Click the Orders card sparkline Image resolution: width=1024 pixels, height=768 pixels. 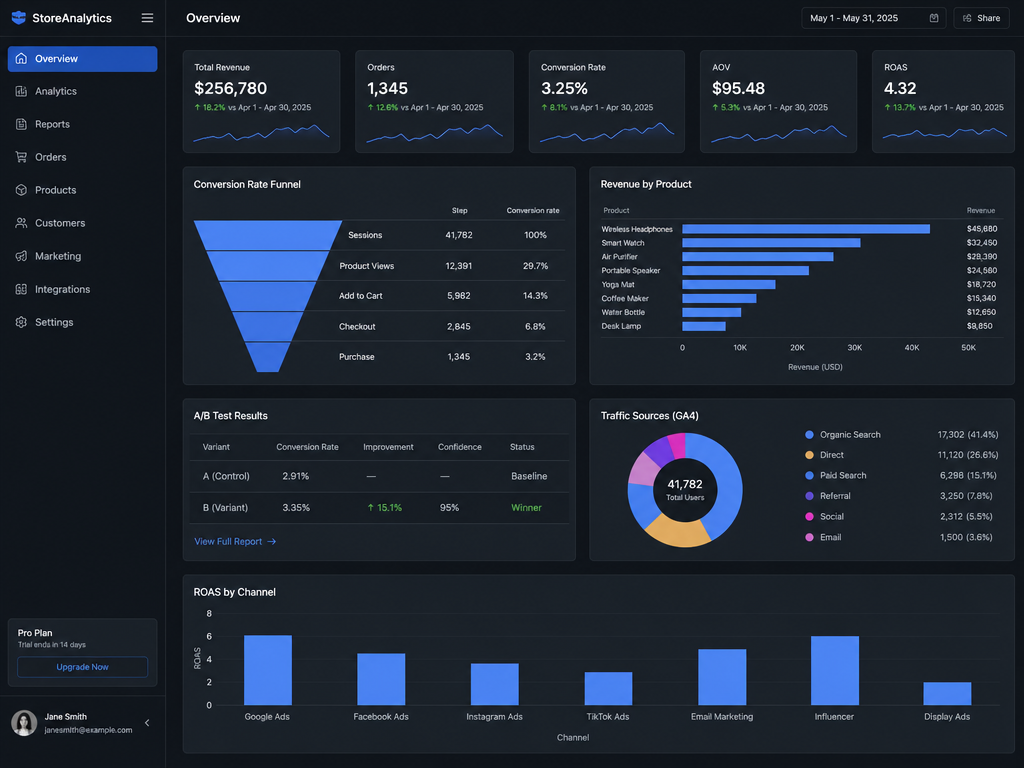tap(434, 133)
